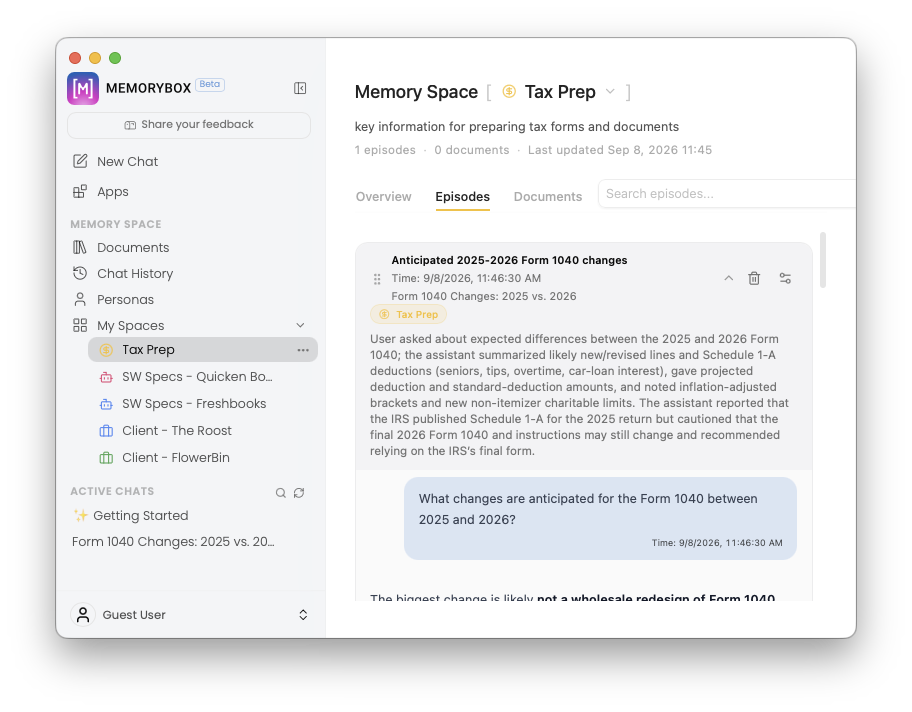The image size is (912, 712).
Task: Open the Tax Prep more options menu
Action: [x=303, y=350]
